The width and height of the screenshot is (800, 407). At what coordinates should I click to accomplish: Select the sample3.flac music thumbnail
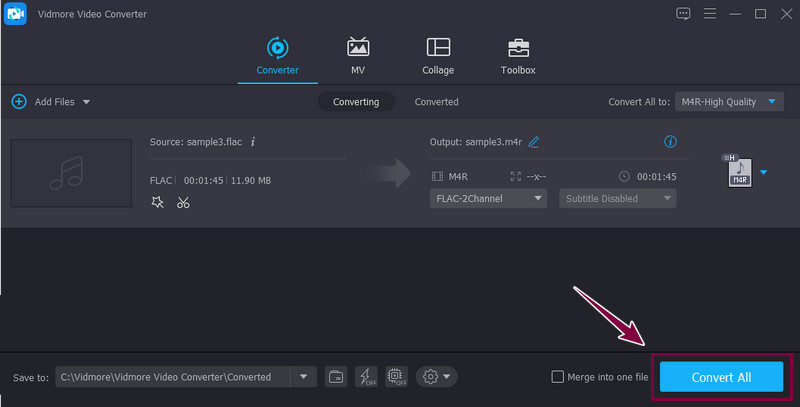tap(71, 173)
